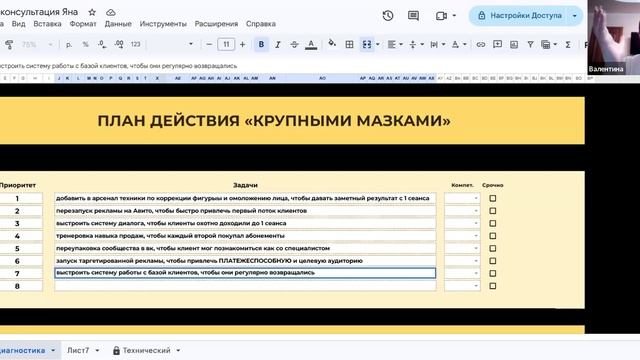Insert a comment from the toolbar
The height and width of the screenshot is (360, 640).
(497, 44)
